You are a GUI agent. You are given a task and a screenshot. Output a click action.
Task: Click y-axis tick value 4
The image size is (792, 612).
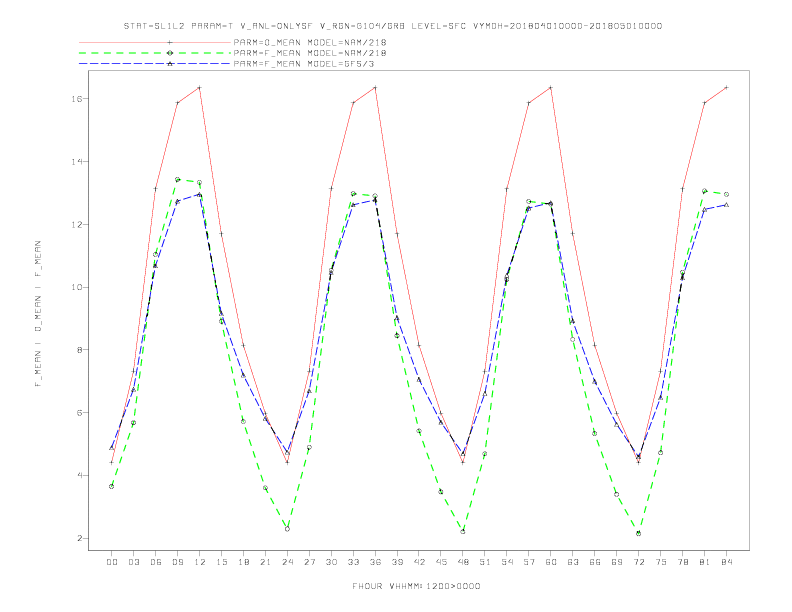click(x=81, y=476)
